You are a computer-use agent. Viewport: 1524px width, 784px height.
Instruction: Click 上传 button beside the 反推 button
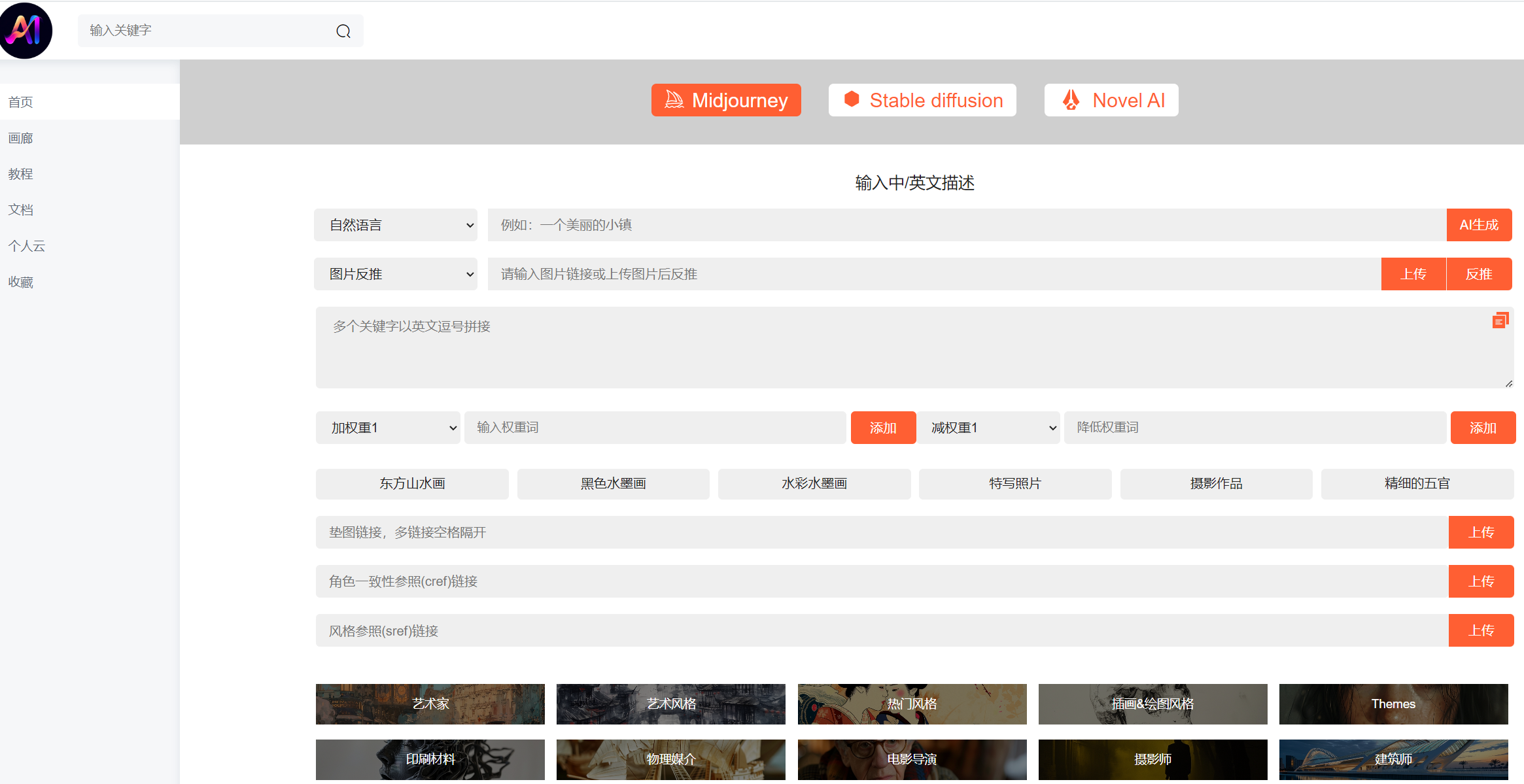pos(1413,274)
